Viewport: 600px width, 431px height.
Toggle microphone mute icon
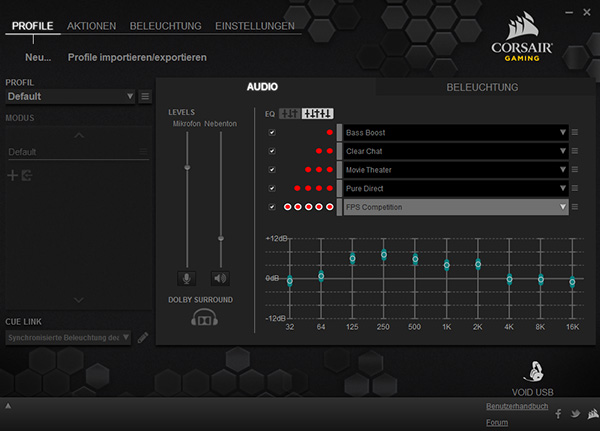(186, 278)
